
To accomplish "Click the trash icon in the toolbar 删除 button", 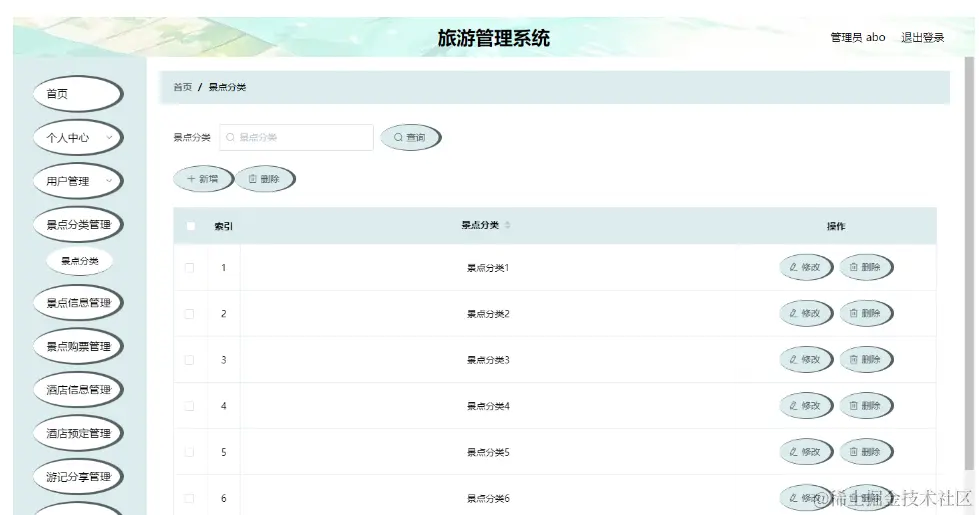I will tap(253, 179).
